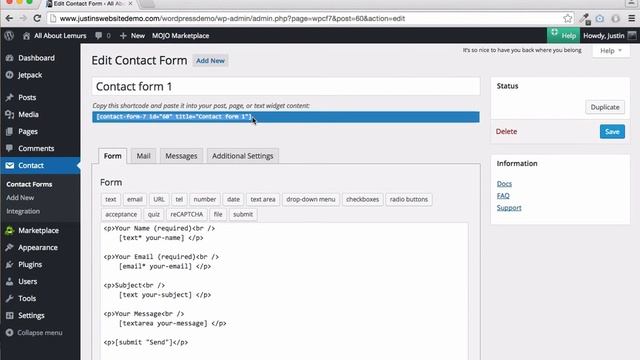640x360 pixels.
Task: Open Pages menu in sidebar
Action: click(28, 131)
